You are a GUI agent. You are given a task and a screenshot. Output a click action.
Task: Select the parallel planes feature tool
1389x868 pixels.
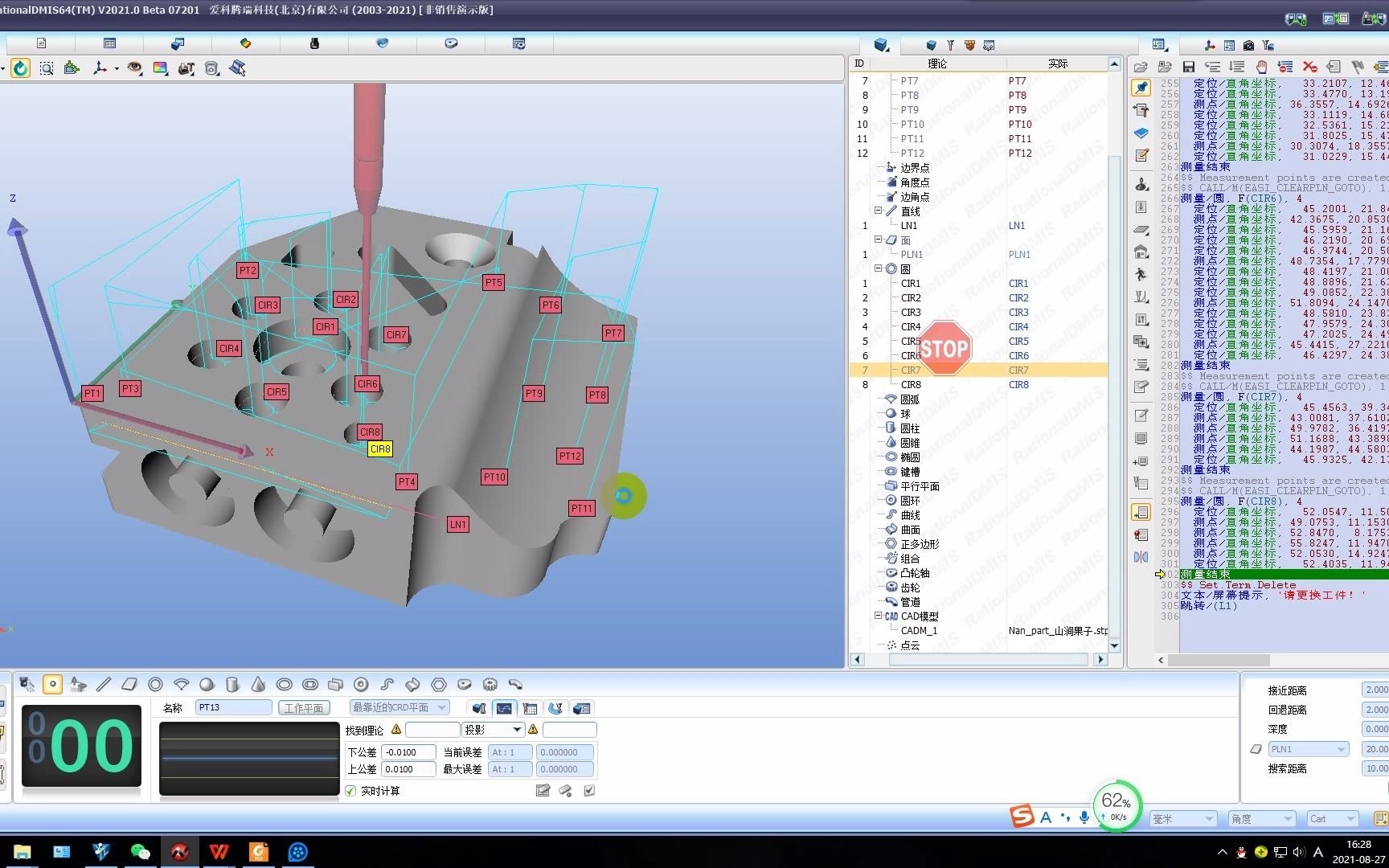pyautogui.click(x=335, y=685)
